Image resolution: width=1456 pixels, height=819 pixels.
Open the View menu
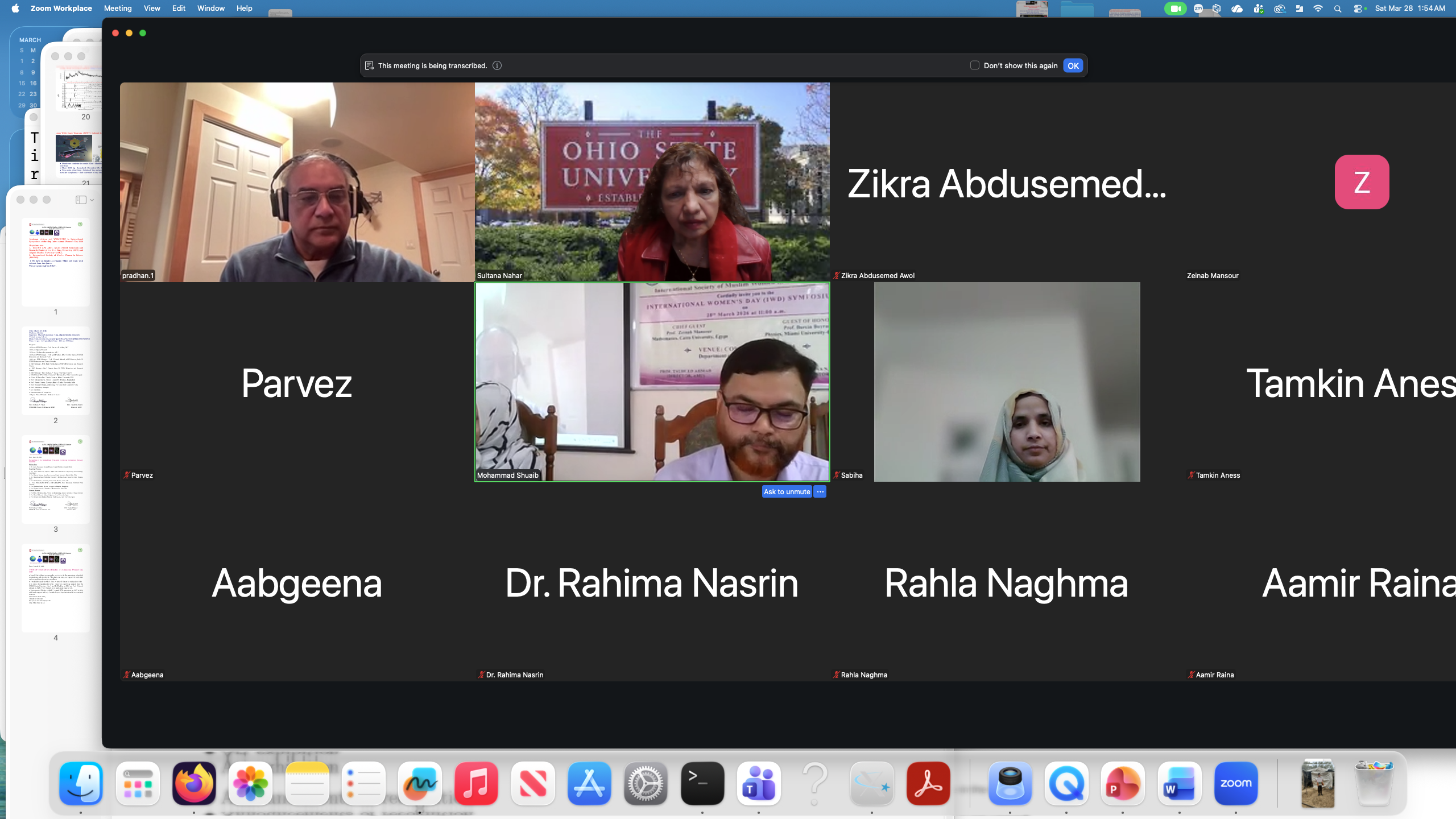[x=152, y=9]
